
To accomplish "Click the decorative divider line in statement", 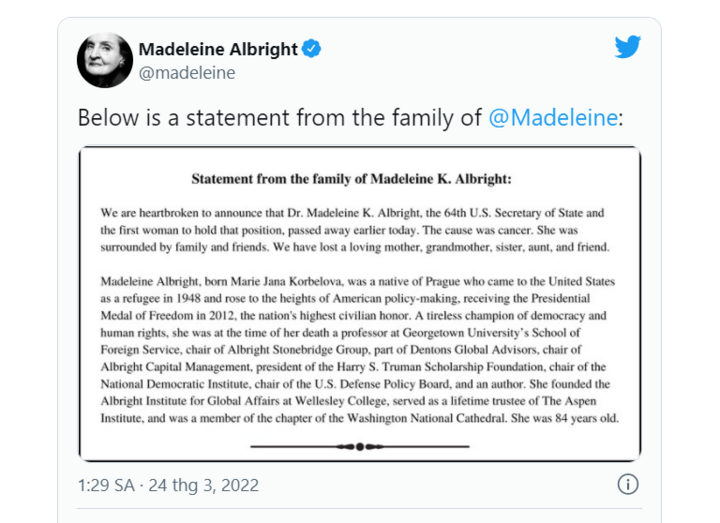I will pyautogui.click(x=360, y=446).
